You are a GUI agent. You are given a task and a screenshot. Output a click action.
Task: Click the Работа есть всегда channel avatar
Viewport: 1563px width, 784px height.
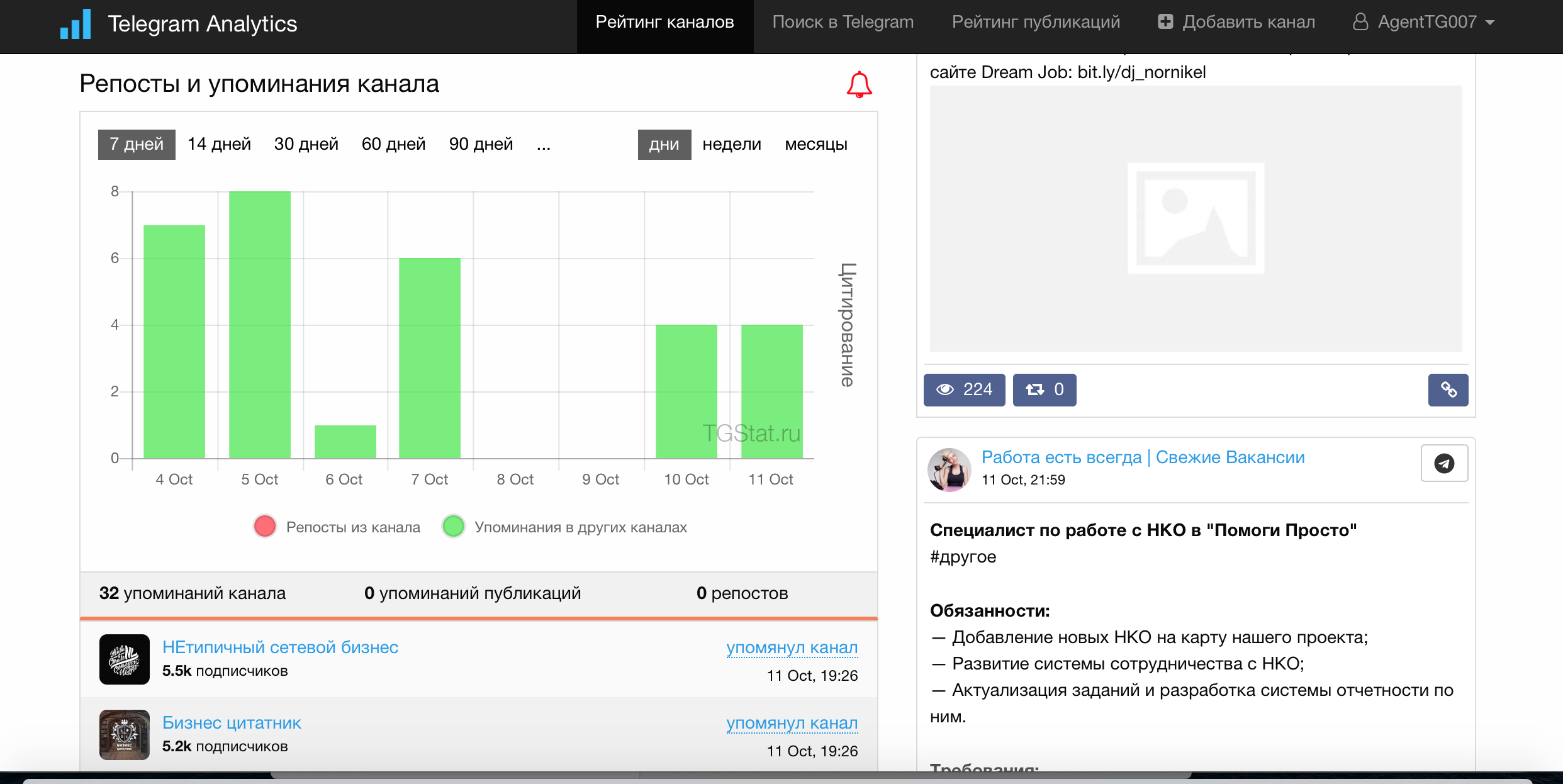950,469
